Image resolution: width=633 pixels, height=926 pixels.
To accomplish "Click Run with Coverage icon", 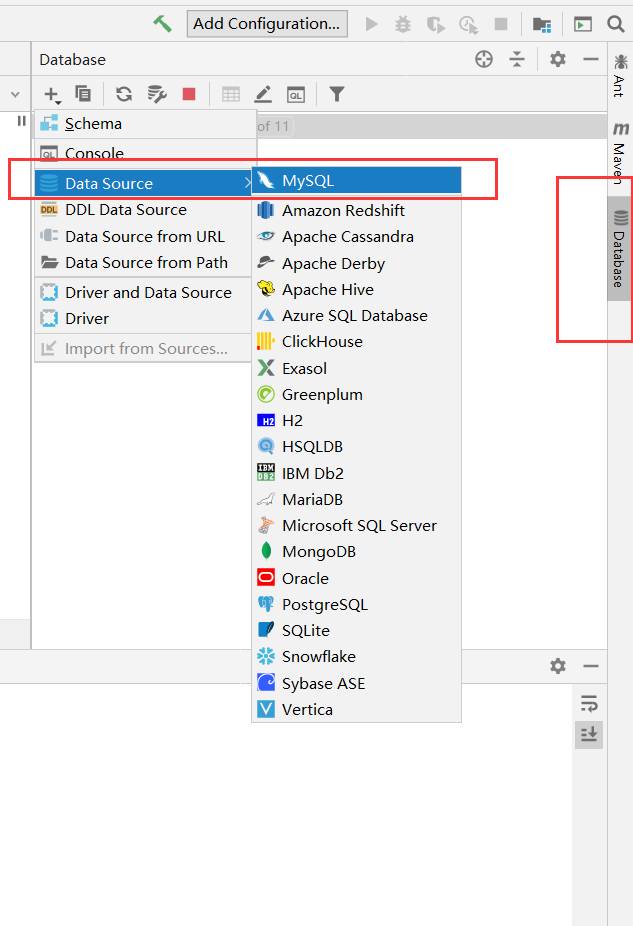I will (x=436, y=24).
